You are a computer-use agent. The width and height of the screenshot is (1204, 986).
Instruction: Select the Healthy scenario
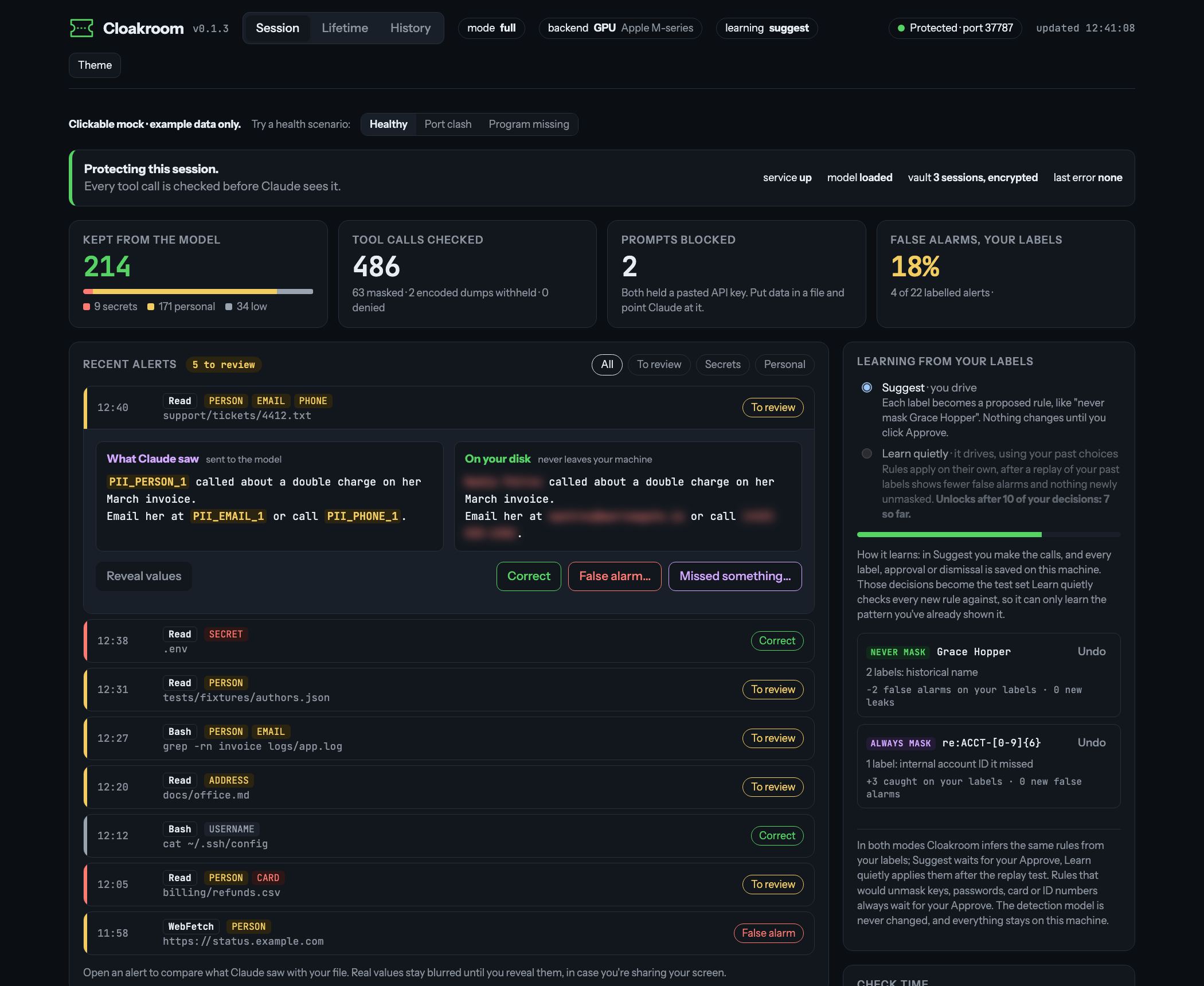(x=388, y=124)
